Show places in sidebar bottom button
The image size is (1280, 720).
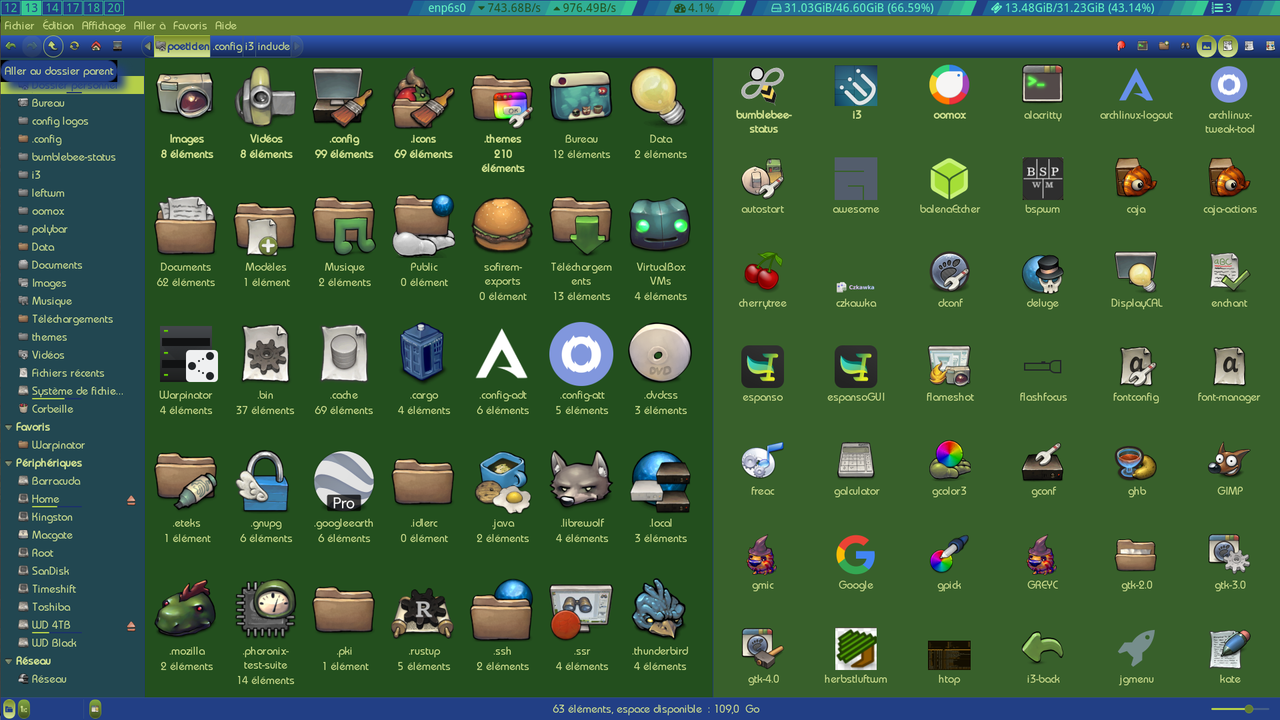coord(9,709)
